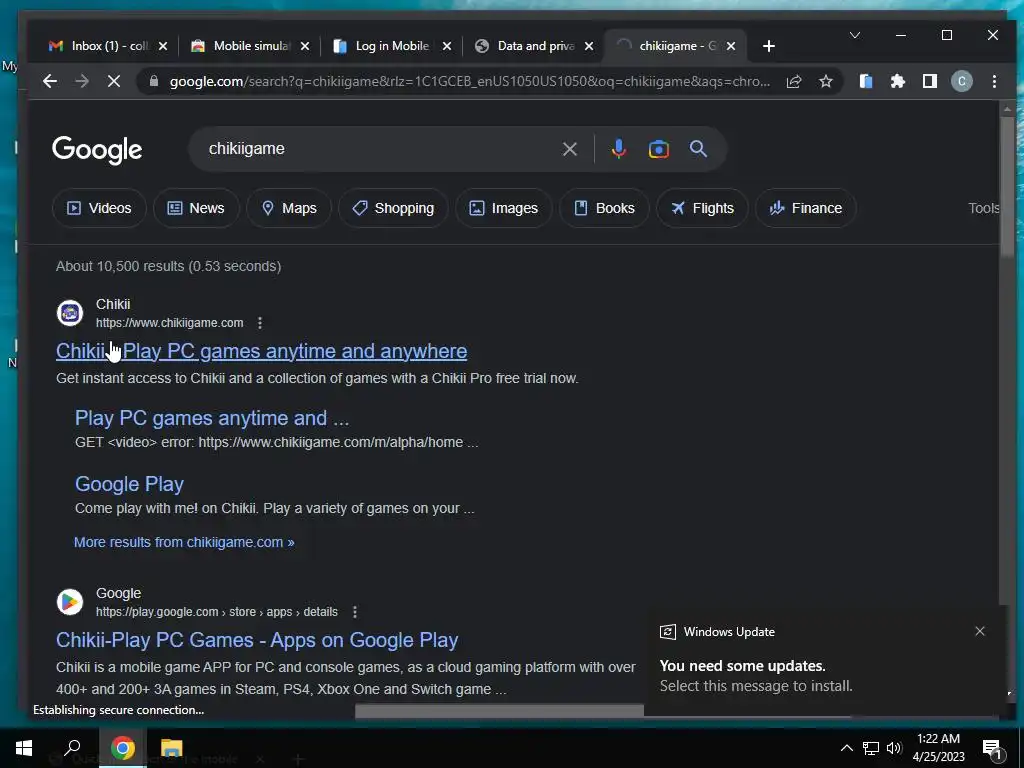
Task: Submit search with magnifier icon
Action: point(698,149)
